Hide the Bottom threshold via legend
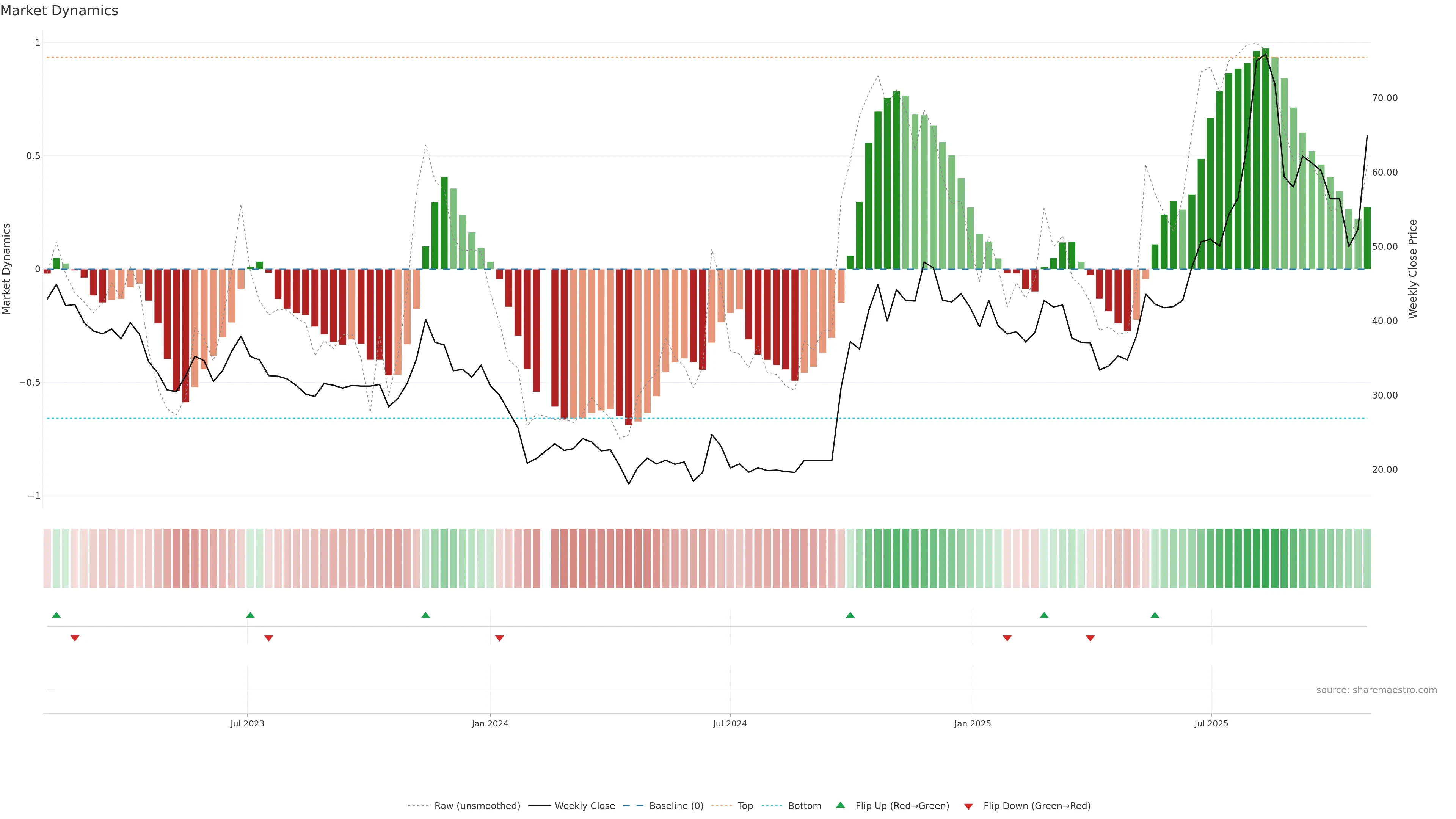This screenshot has width=1456, height=819. click(804, 806)
